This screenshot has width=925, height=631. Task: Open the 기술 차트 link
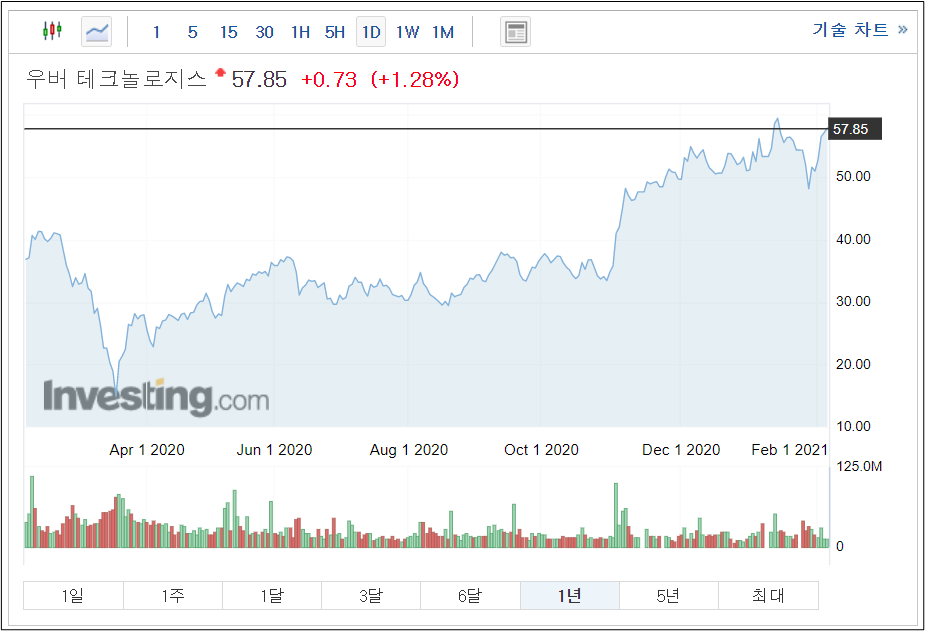pyautogui.click(x=860, y=29)
